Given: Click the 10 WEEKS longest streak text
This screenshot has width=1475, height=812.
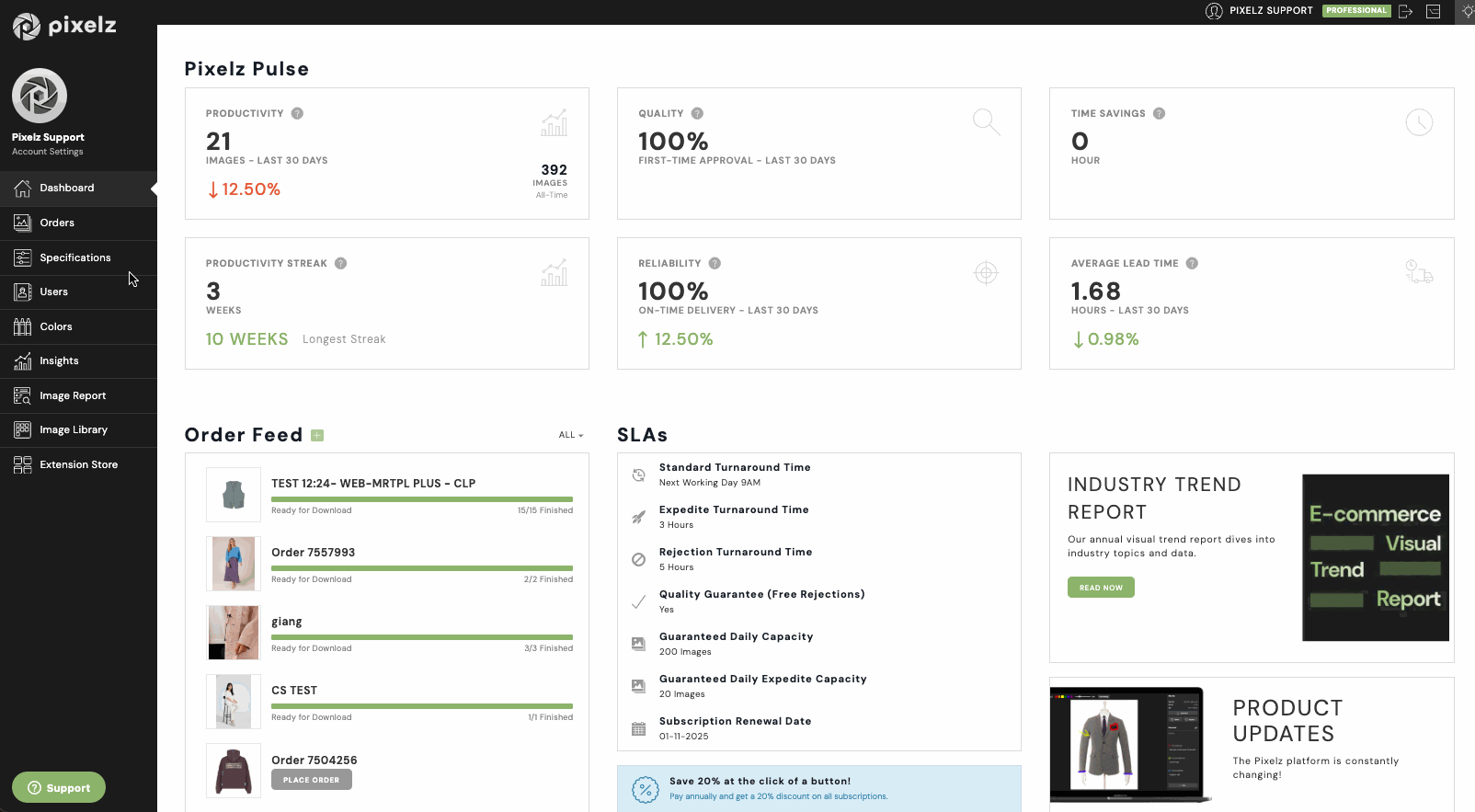Looking at the screenshot, I should click(246, 339).
